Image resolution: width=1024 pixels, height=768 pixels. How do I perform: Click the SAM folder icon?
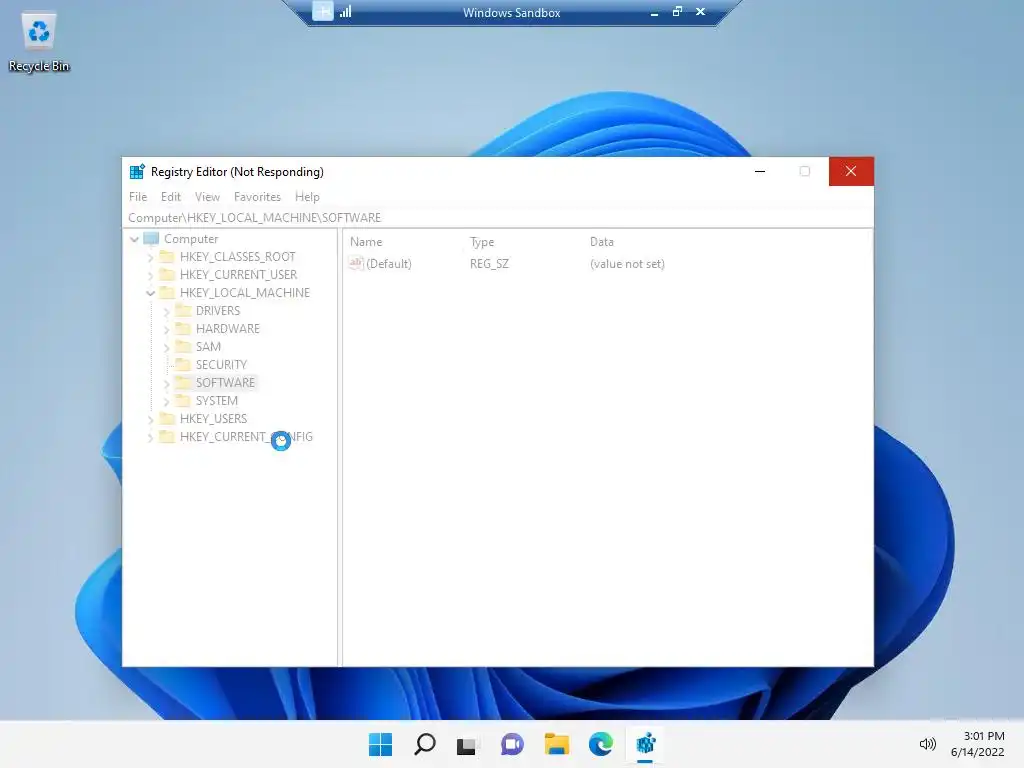pyautogui.click(x=184, y=346)
